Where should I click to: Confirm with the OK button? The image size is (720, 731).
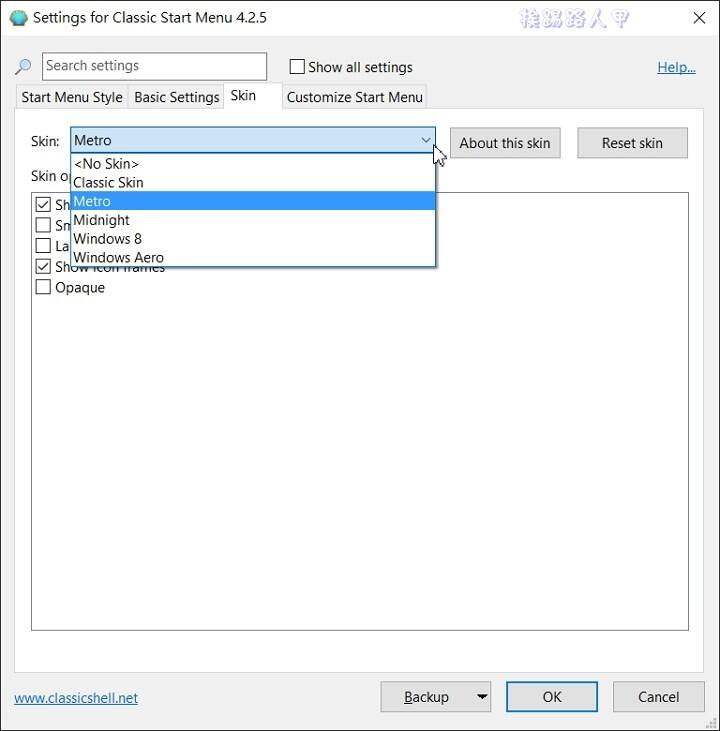pos(552,697)
